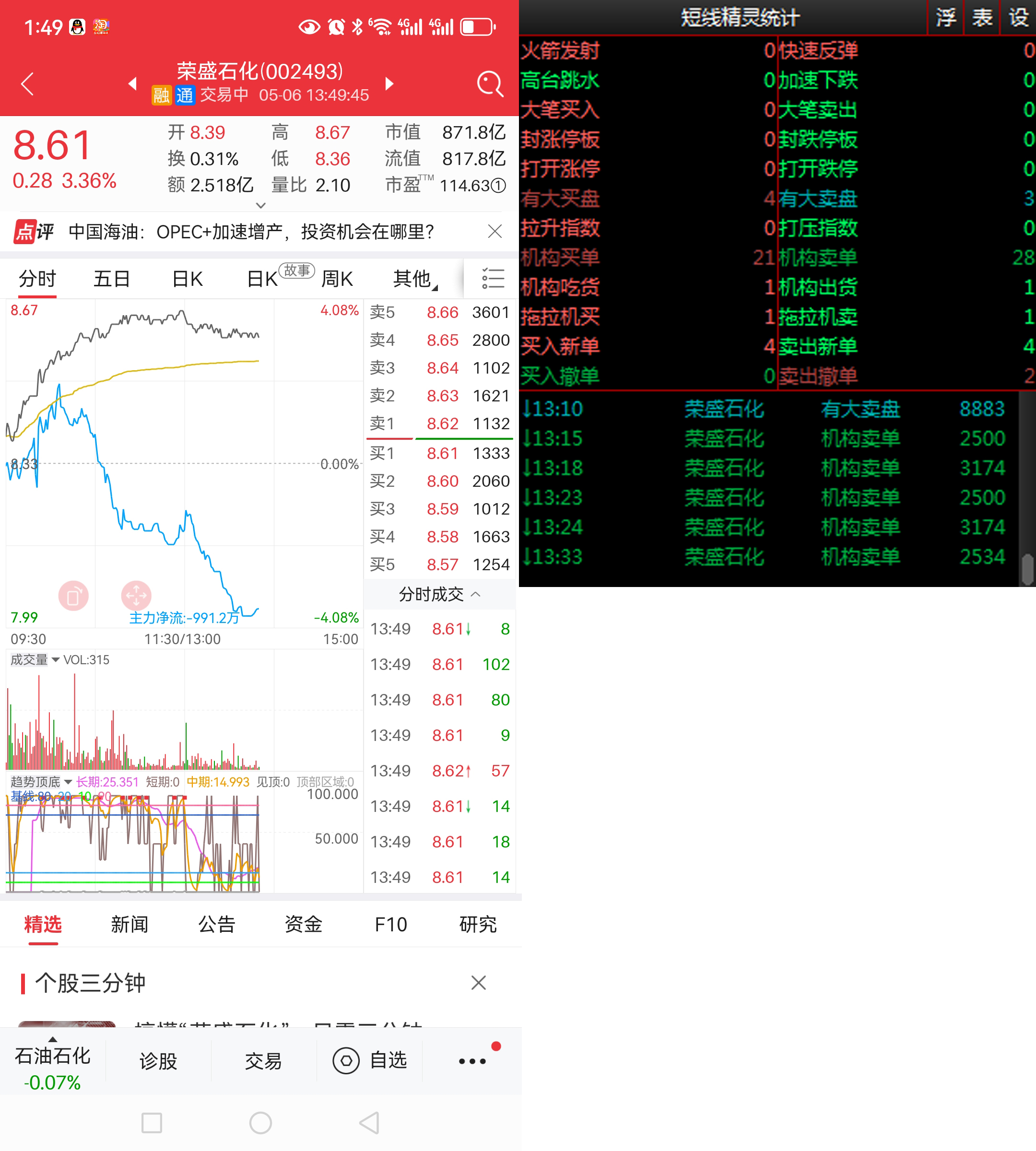
Task: Tap the 市盈 info circle icon
Action: pos(498,186)
